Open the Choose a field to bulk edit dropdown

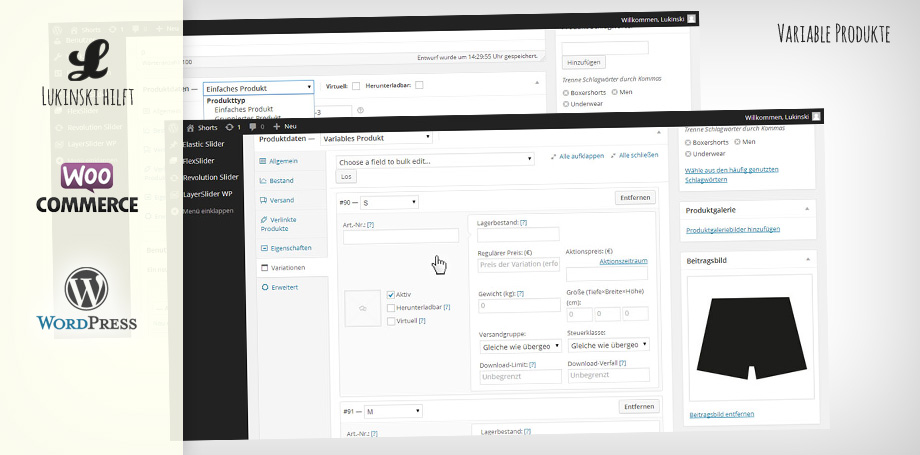click(x=435, y=160)
